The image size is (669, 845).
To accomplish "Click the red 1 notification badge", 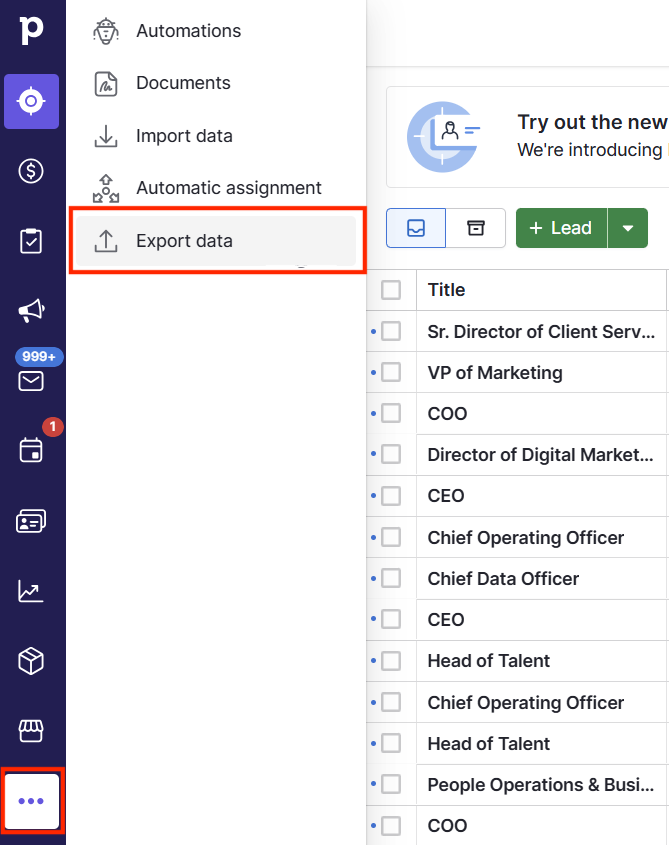I will 53,427.
